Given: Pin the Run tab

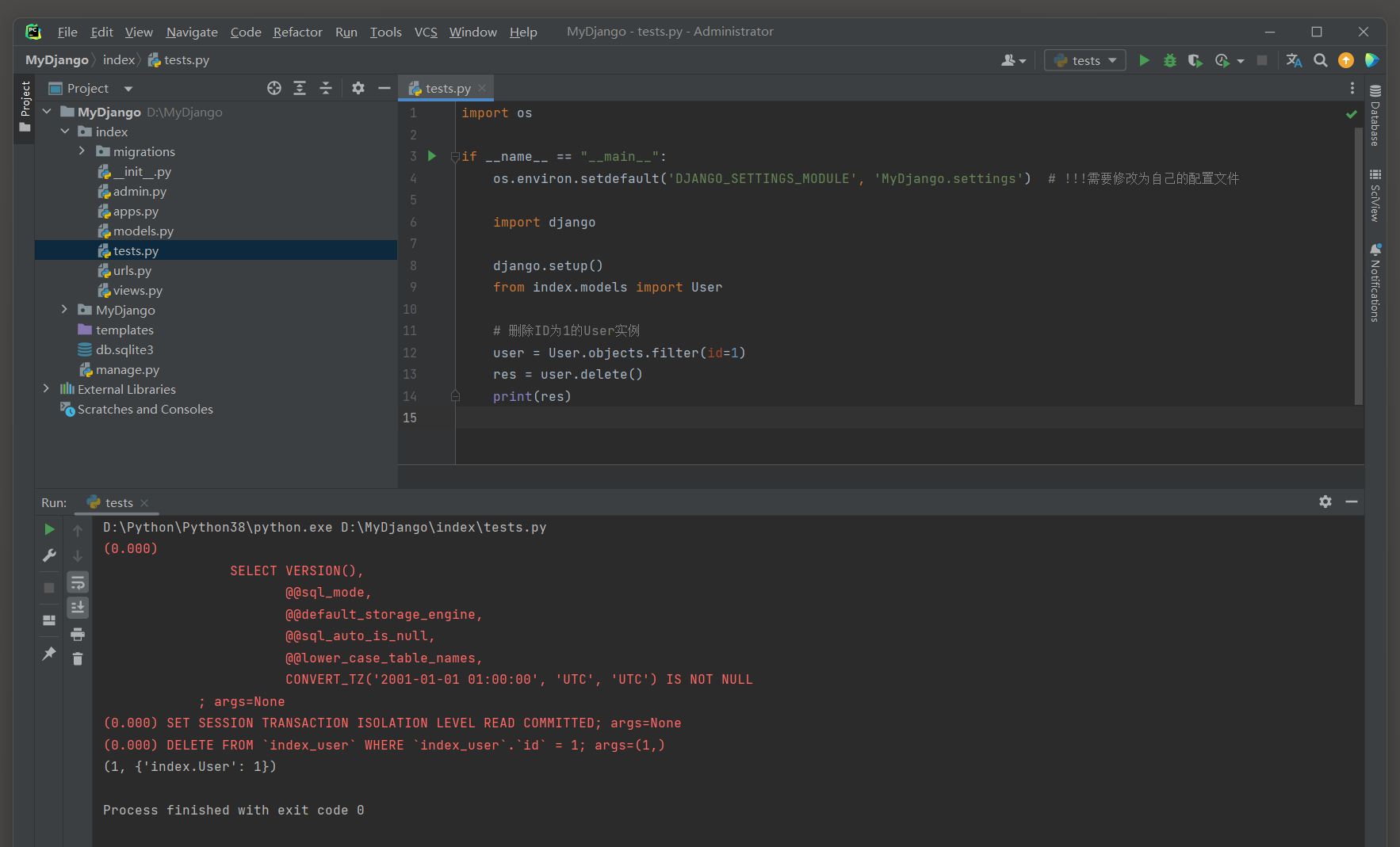Looking at the screenshot, I should point(49,654).
